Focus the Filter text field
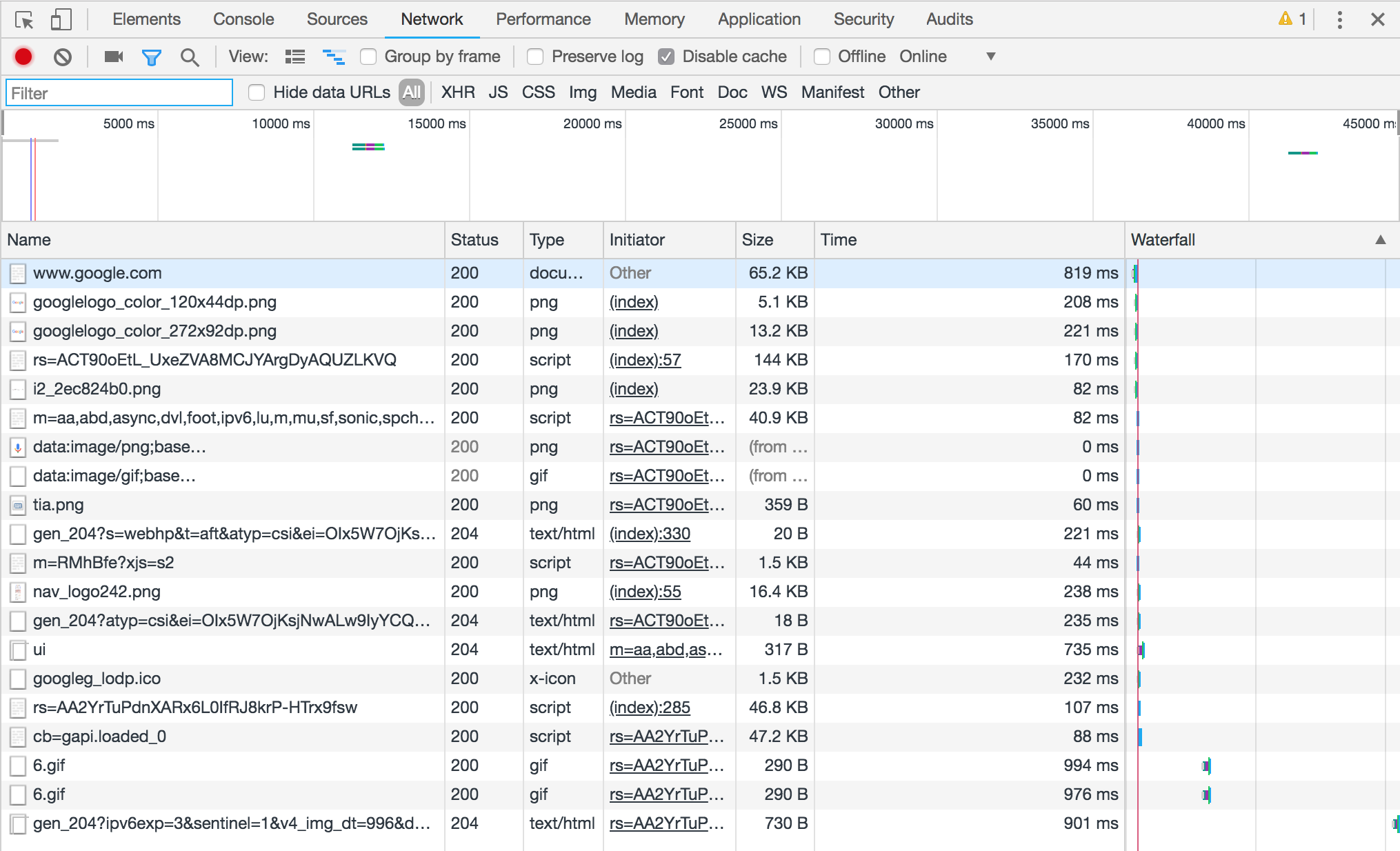The width and height of the screenshot is (1400, 851). [x=119, y=93]
